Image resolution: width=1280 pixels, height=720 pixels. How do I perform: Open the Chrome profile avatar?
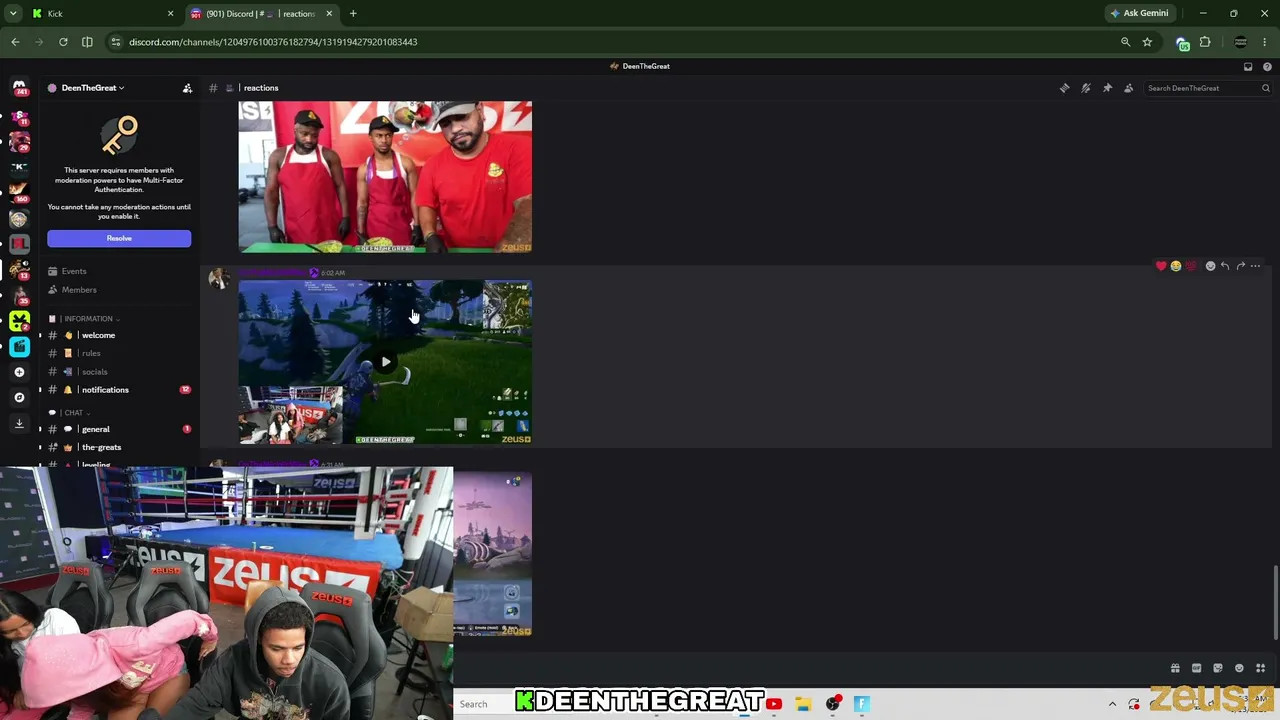(1241, 42)
